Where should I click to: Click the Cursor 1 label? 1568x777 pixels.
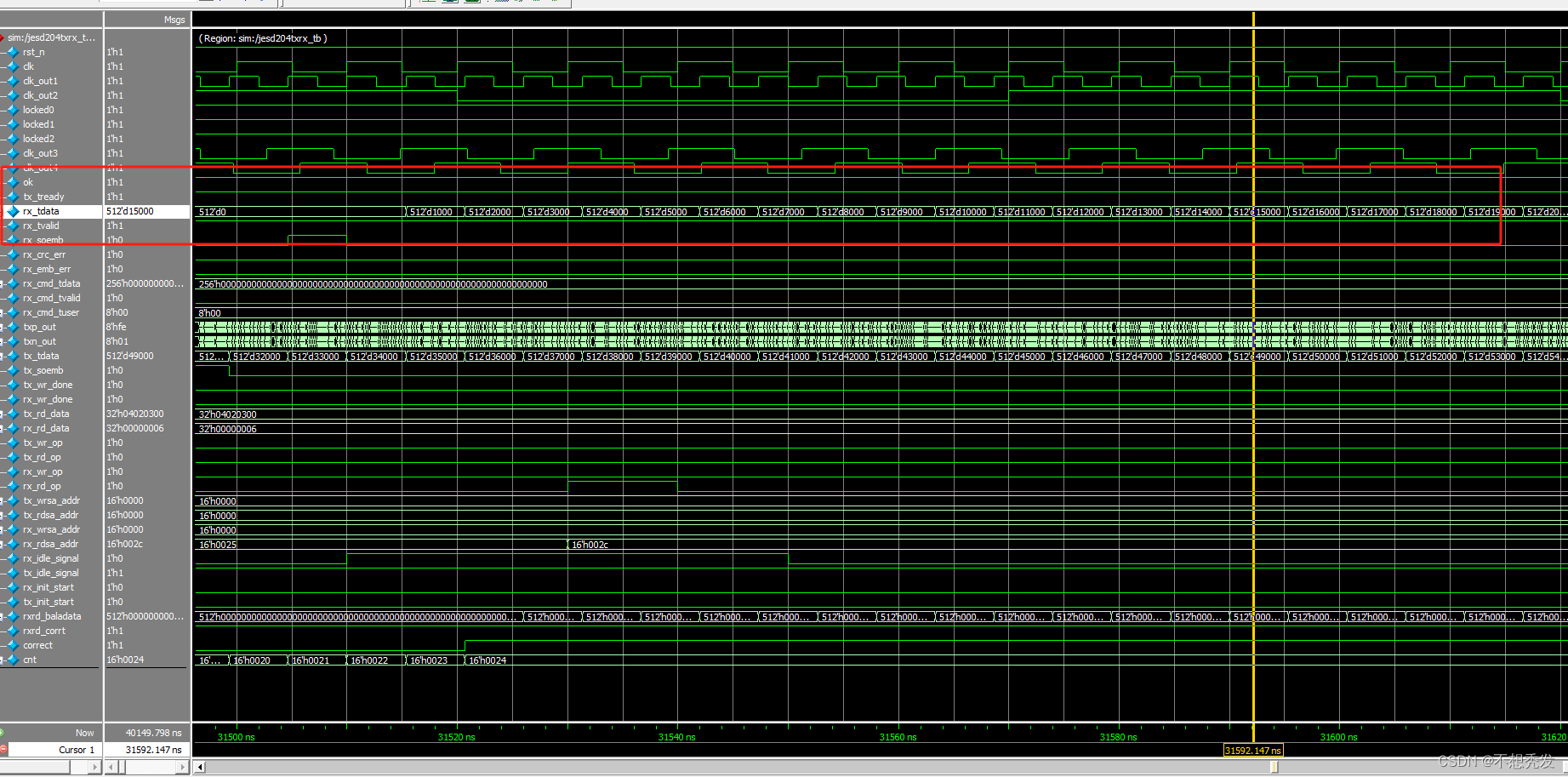click(77, 750)
